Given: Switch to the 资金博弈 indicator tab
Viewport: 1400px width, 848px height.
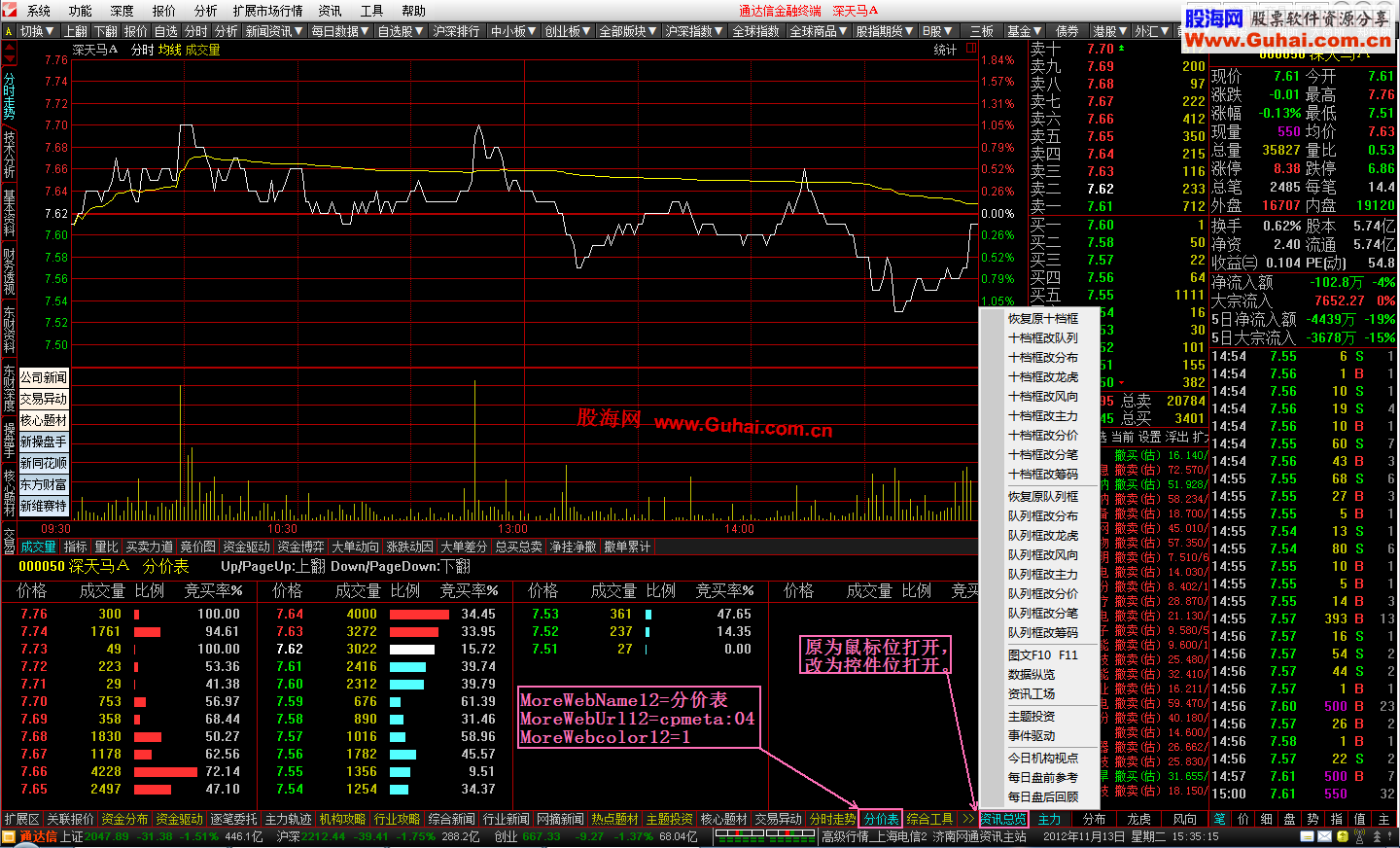Looking at the screenshot, I should coord(301,548).
